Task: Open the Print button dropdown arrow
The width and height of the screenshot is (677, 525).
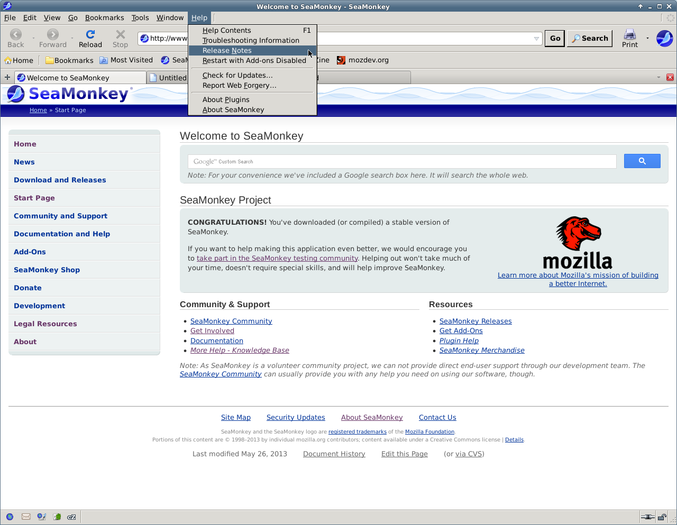Action: (647, 38)
